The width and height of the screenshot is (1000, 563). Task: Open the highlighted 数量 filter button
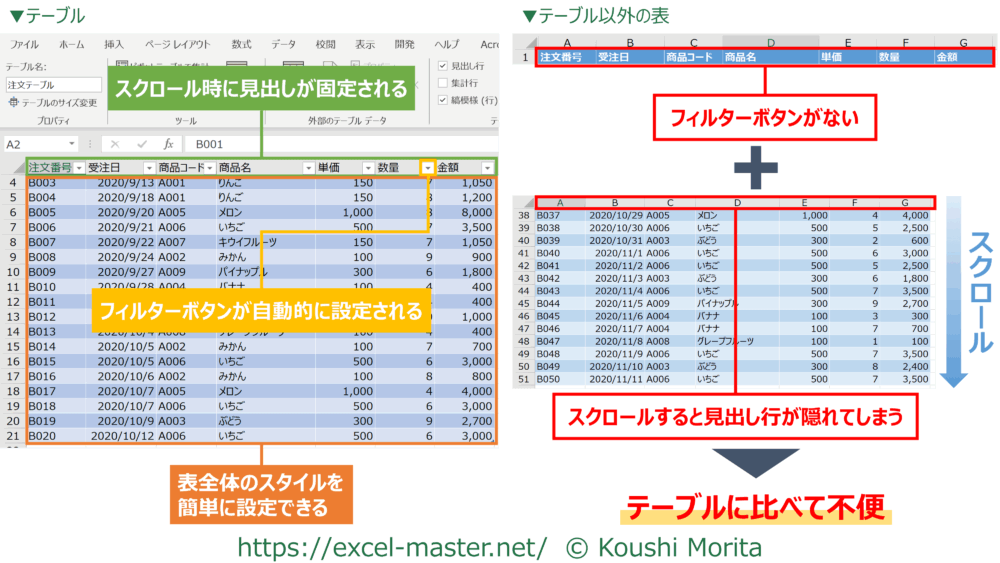point(428,168)
